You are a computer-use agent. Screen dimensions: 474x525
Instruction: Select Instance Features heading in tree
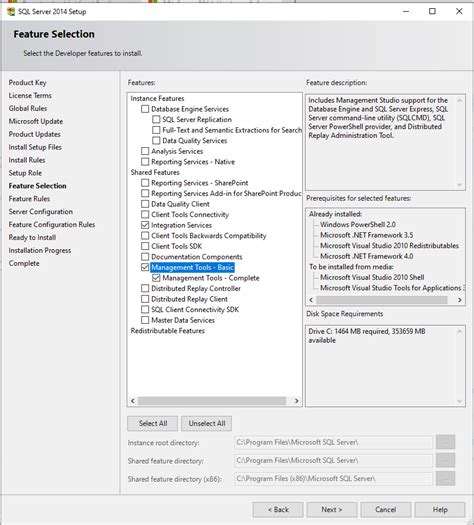point(157,98)
